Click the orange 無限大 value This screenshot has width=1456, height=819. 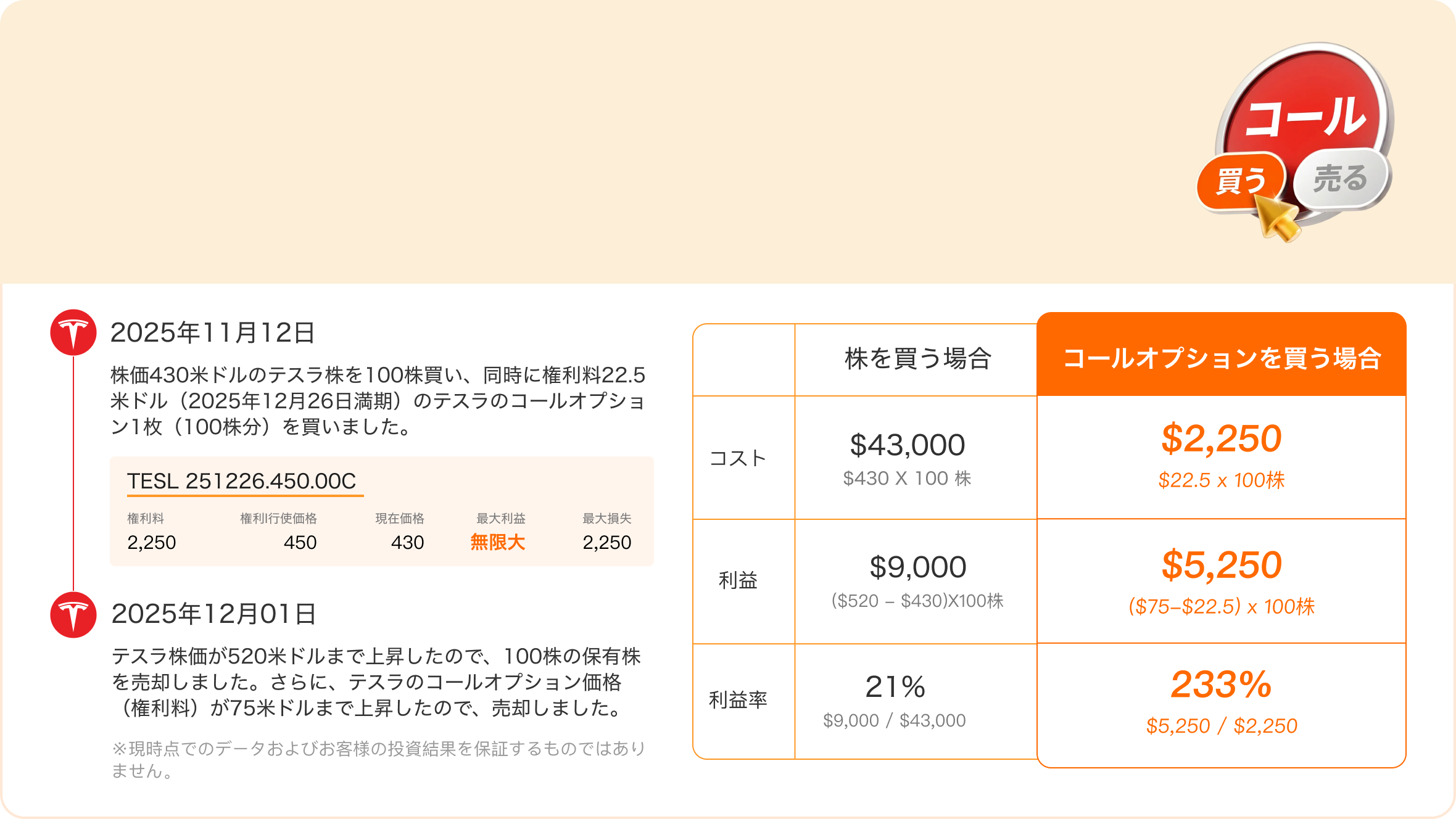point(498,543)
